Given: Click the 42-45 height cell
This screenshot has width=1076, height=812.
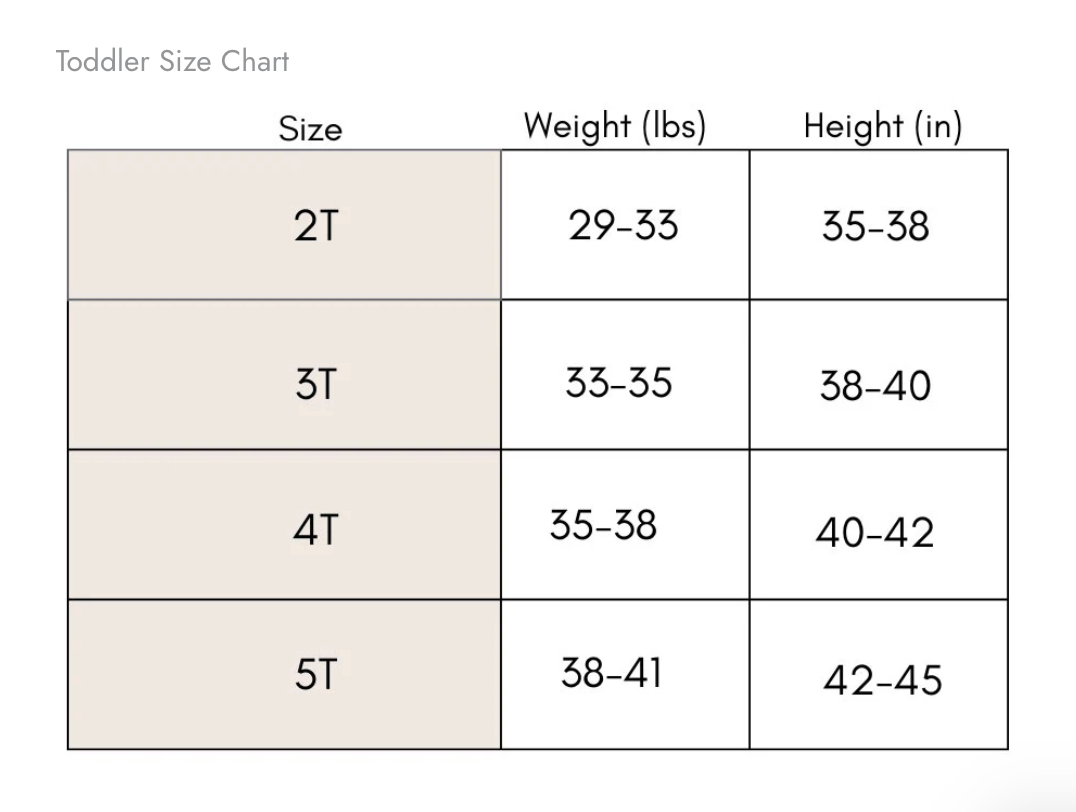Looking at the screenshot, I should coord(883,681).
